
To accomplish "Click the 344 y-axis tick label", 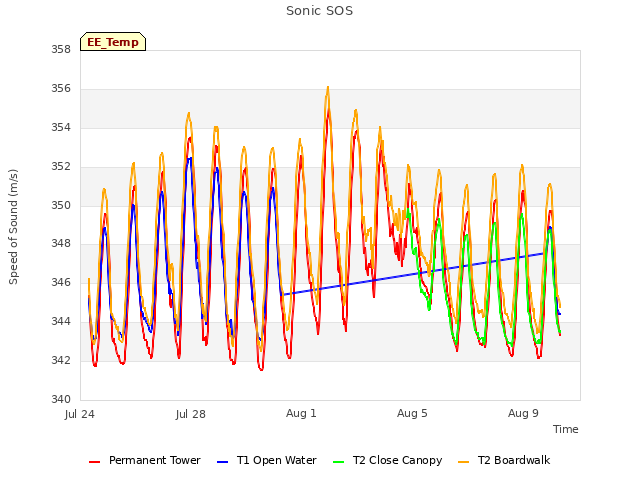I will click(x=61, y=322).
